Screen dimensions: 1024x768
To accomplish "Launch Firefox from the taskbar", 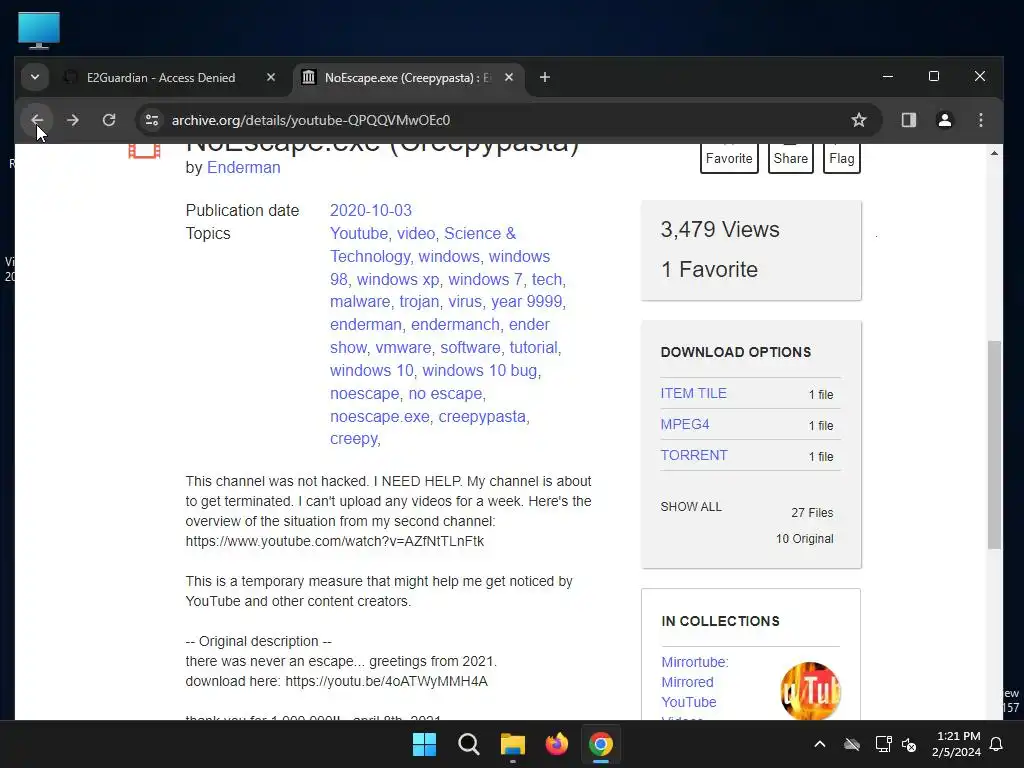I will coord(556,744).
